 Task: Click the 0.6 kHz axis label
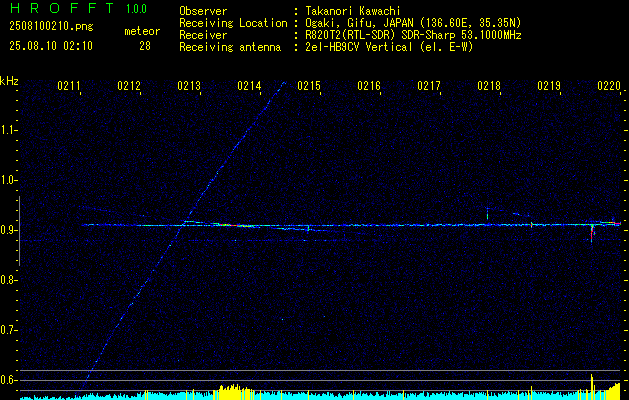[8, 380]
